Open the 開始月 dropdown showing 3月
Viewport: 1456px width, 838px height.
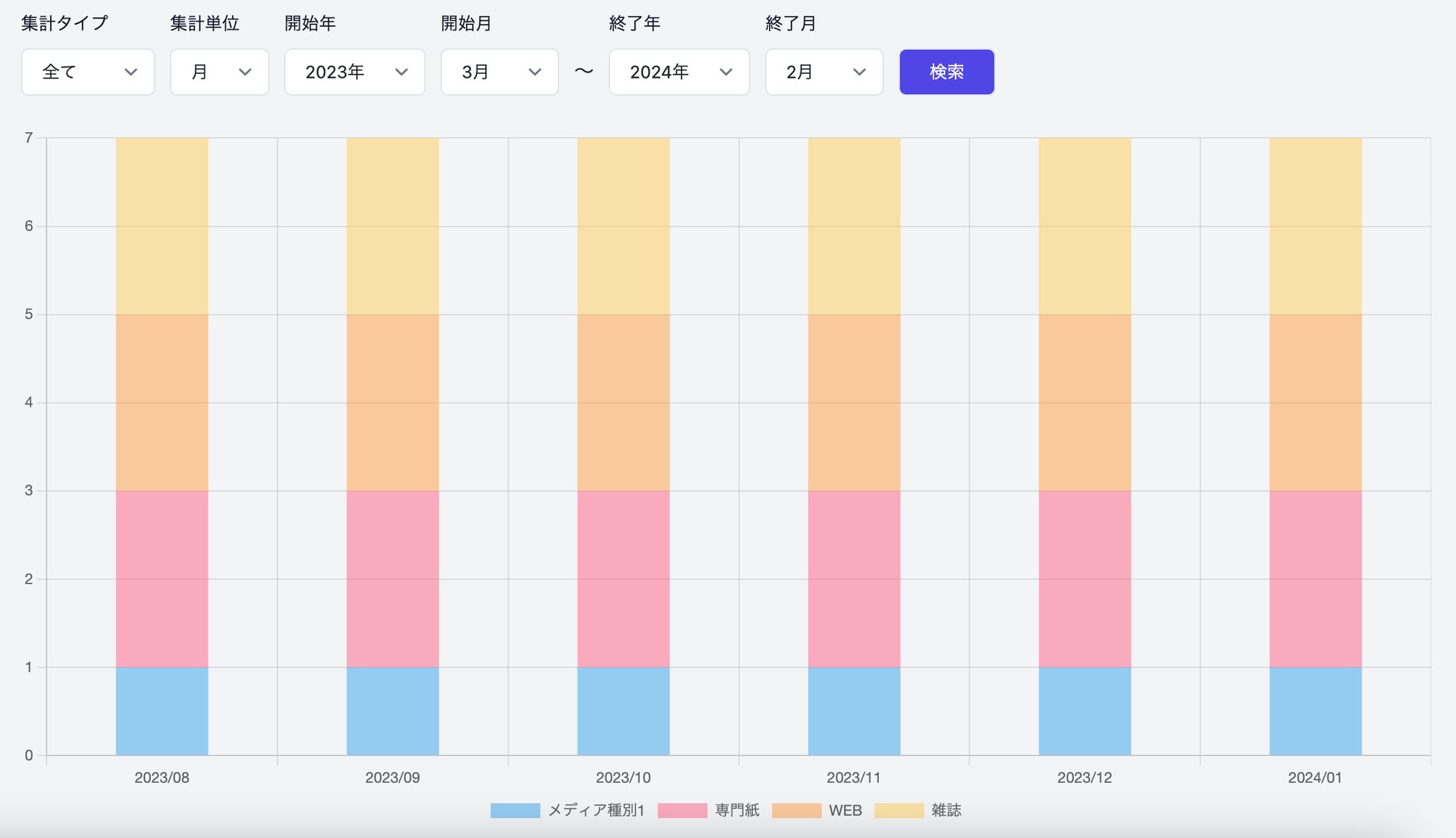click(500, 72)
